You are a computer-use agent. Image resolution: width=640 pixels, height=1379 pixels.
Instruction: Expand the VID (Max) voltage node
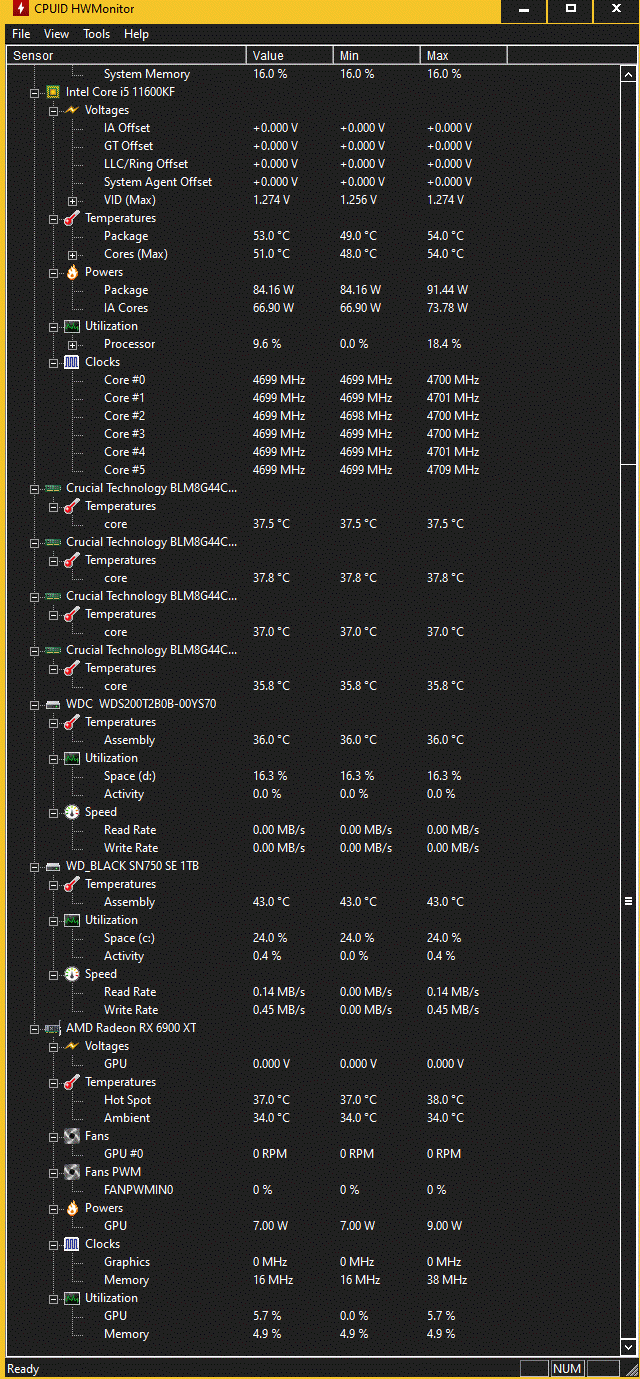point(72,200)
